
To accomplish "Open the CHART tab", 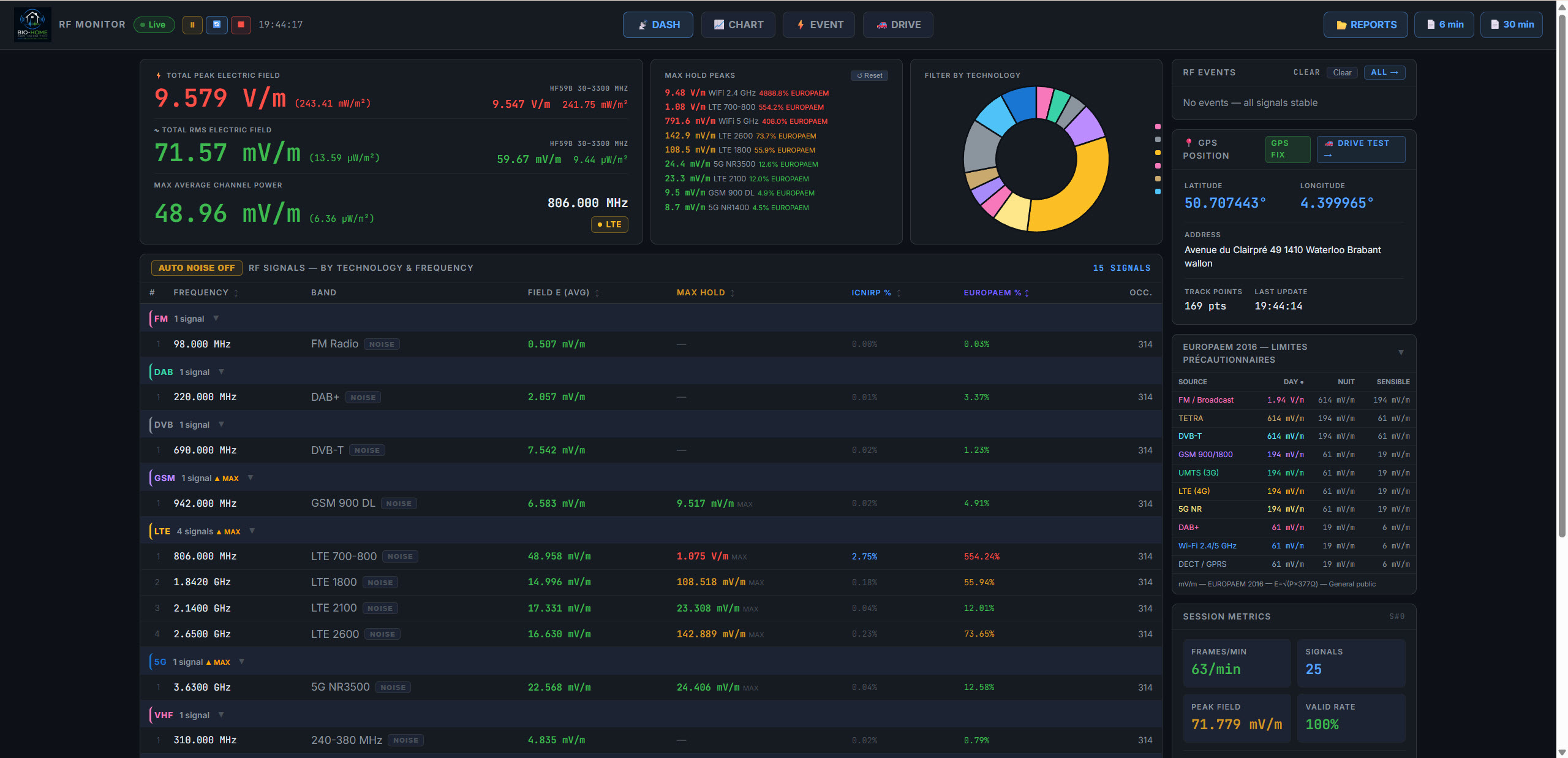I will pyautogui.click(x=738, y=25).
